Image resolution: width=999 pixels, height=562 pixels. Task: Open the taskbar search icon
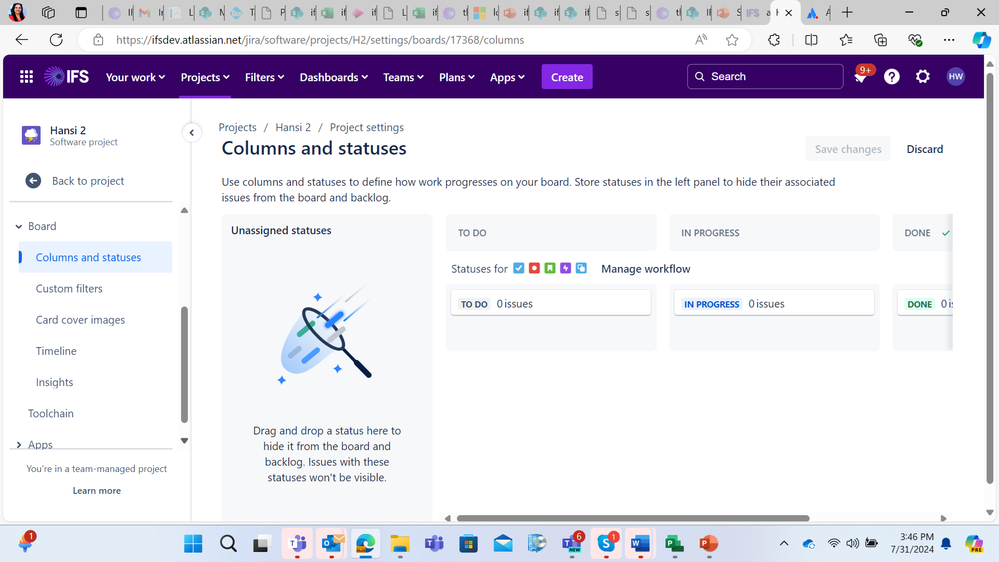click(x=228, y=544)
